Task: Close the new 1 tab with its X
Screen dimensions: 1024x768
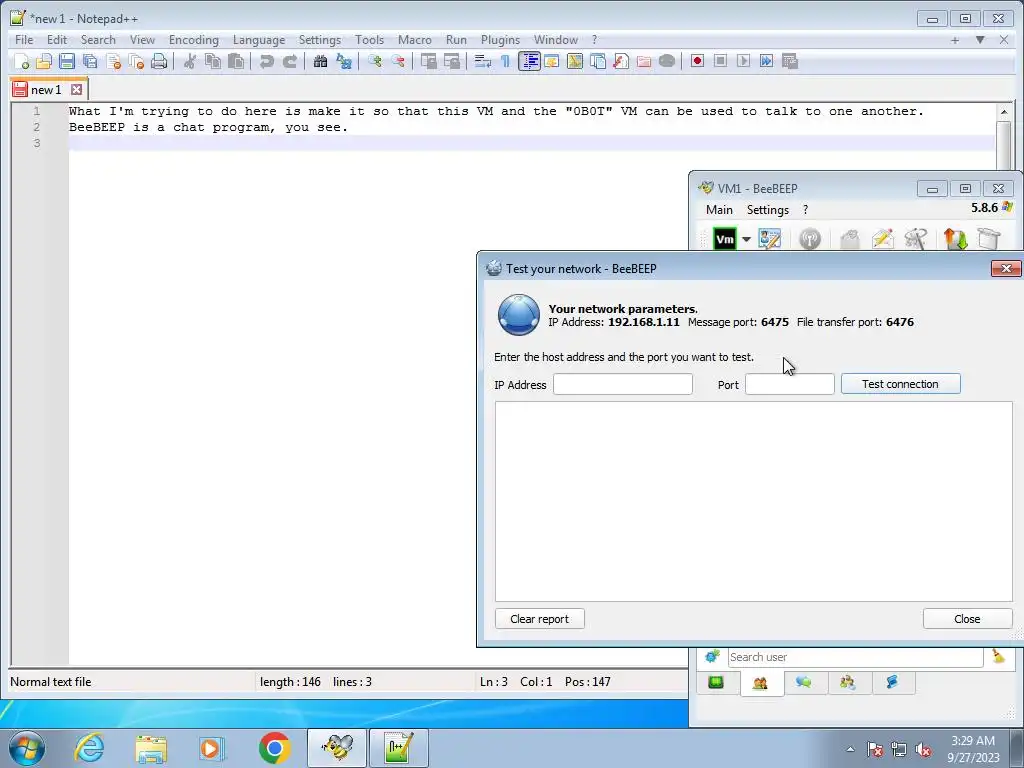Action: click(x=76, y=89)
